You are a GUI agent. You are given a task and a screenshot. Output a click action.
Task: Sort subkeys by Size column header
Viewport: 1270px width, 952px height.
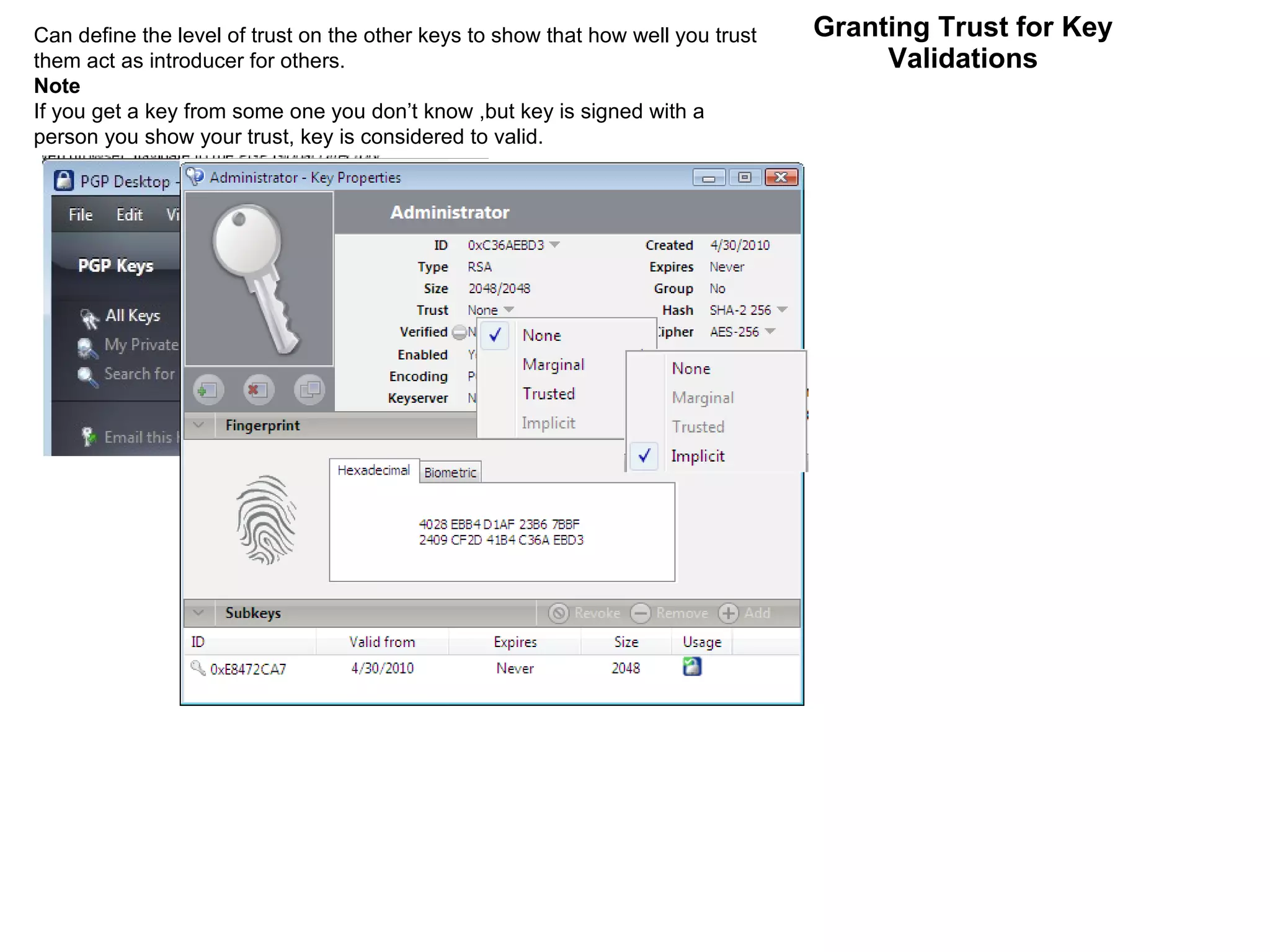click(x=626, y=642)
